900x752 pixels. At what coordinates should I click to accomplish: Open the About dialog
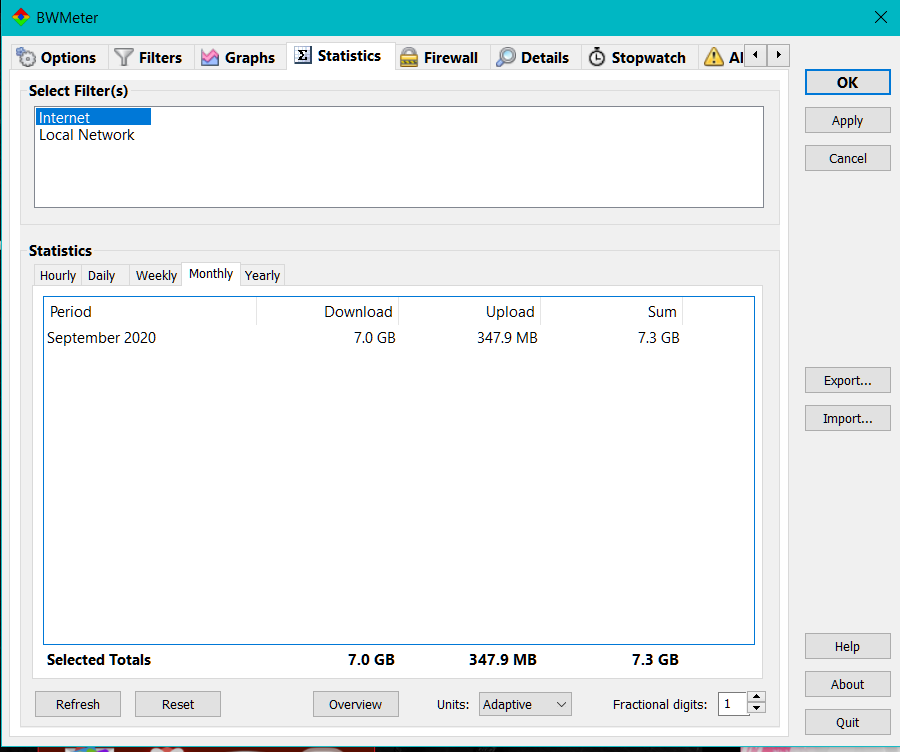[847, 684]
